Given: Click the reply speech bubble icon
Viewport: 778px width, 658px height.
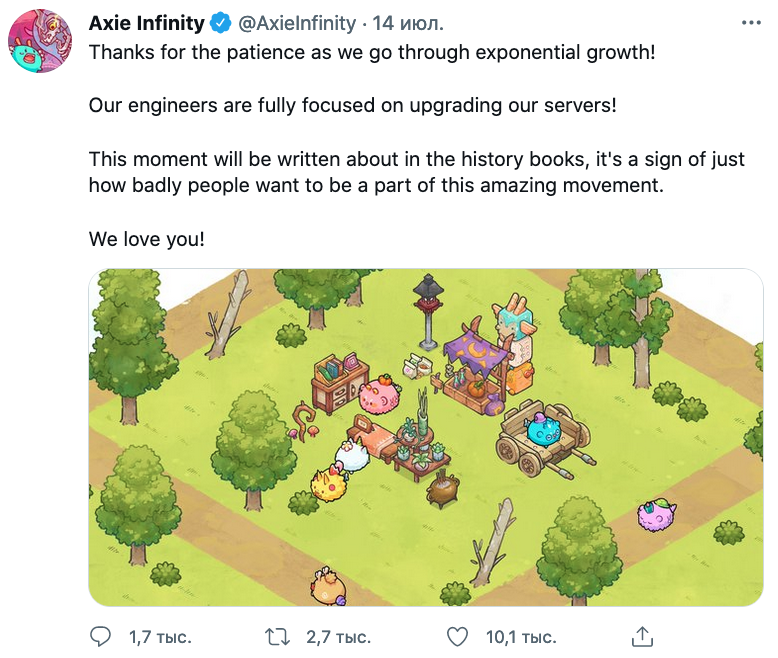Looking at the screenshot, I should 101,637.
